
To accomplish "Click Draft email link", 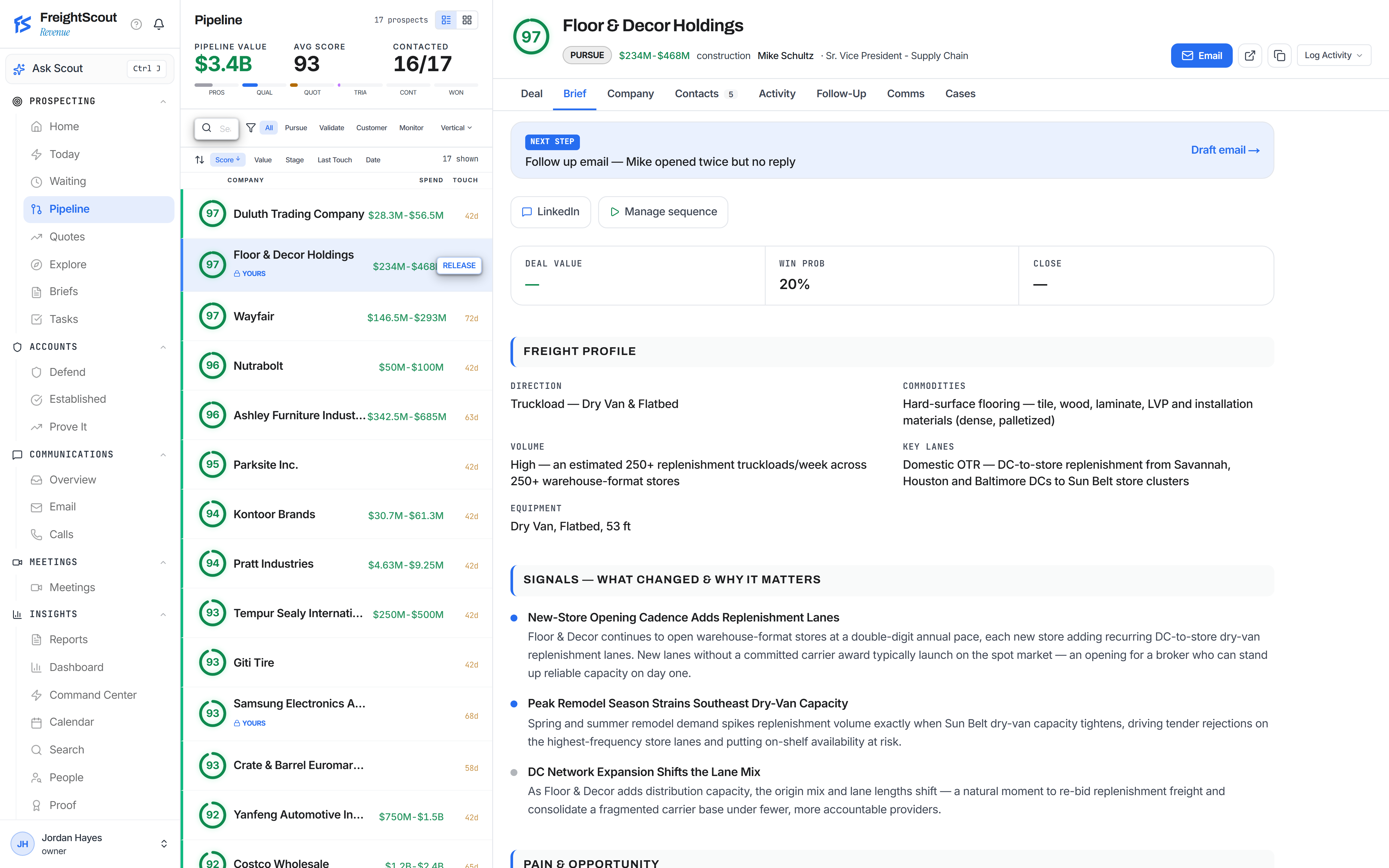I will point(1225,150).
